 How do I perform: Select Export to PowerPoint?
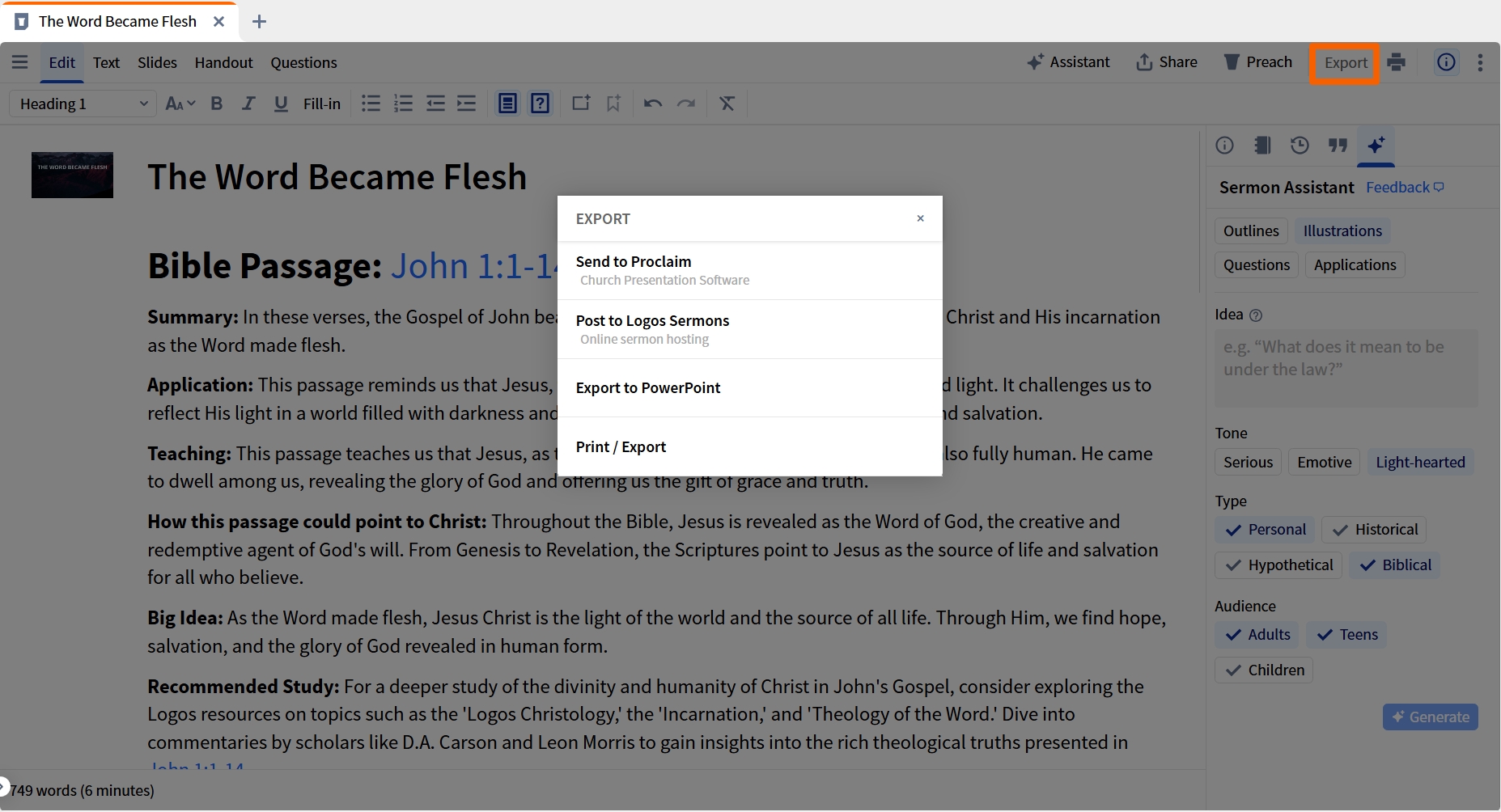749,388
